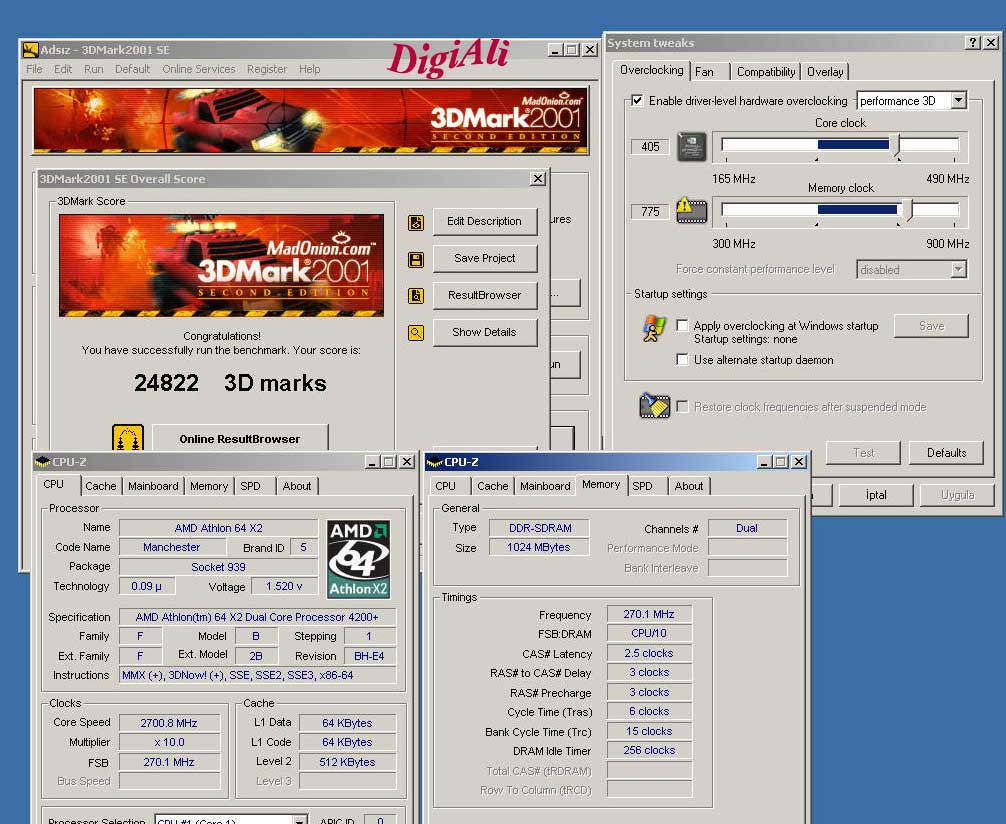
Task: Click the left CPU-Z window title icon
Action: pyautogui.click(x=43, y=461)
